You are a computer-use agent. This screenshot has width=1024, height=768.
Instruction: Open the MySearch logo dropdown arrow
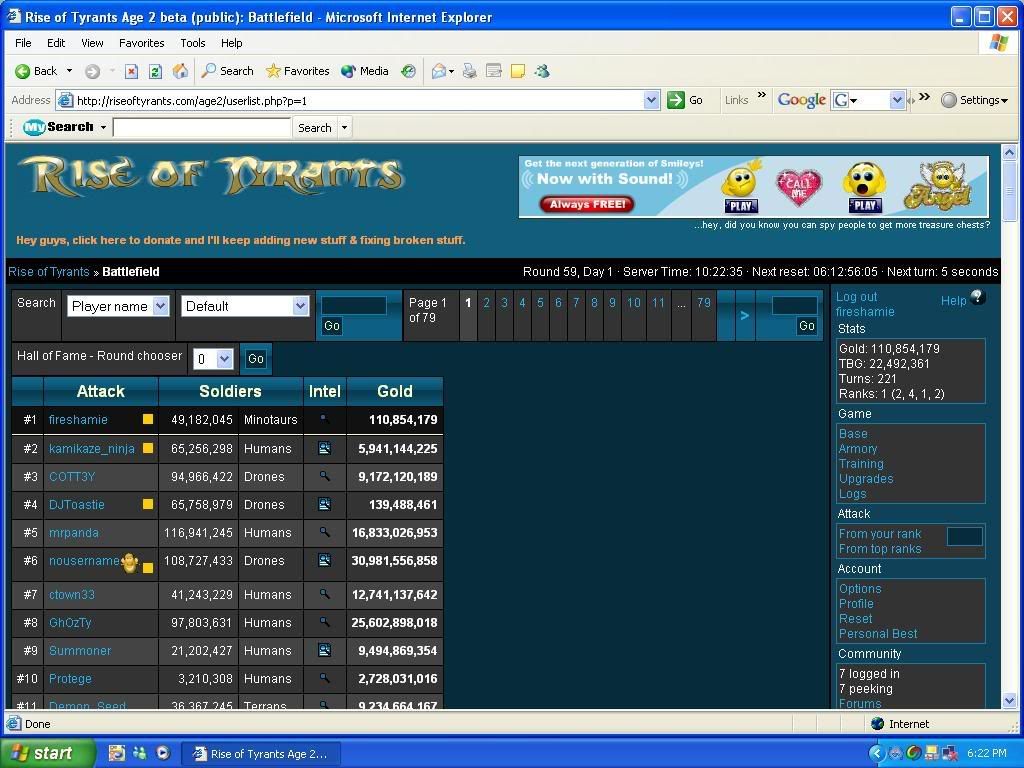(x=103, y=127)
